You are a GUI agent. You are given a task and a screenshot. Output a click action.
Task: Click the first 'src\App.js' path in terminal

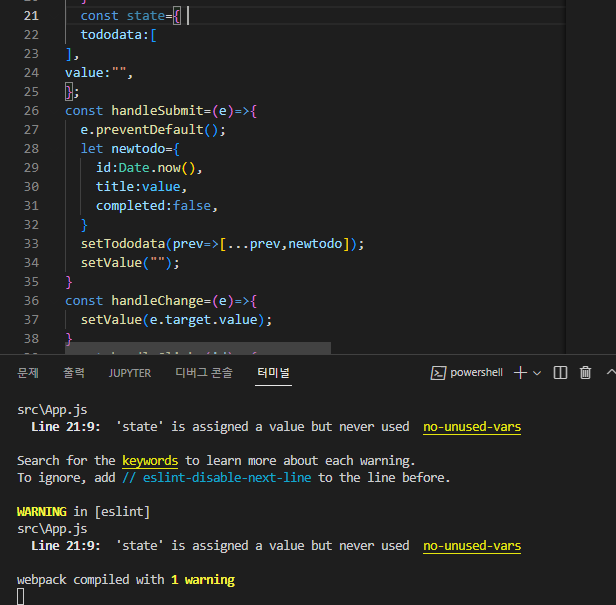point(52,410)
